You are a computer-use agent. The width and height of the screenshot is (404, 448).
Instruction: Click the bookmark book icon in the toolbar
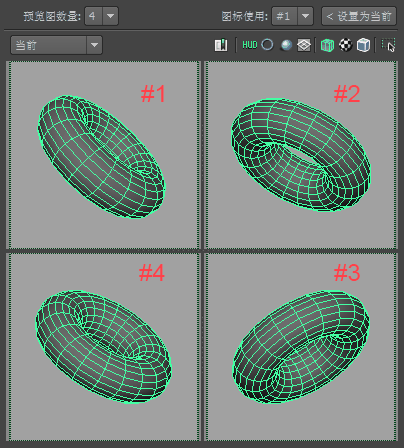[x=221, y=45]
